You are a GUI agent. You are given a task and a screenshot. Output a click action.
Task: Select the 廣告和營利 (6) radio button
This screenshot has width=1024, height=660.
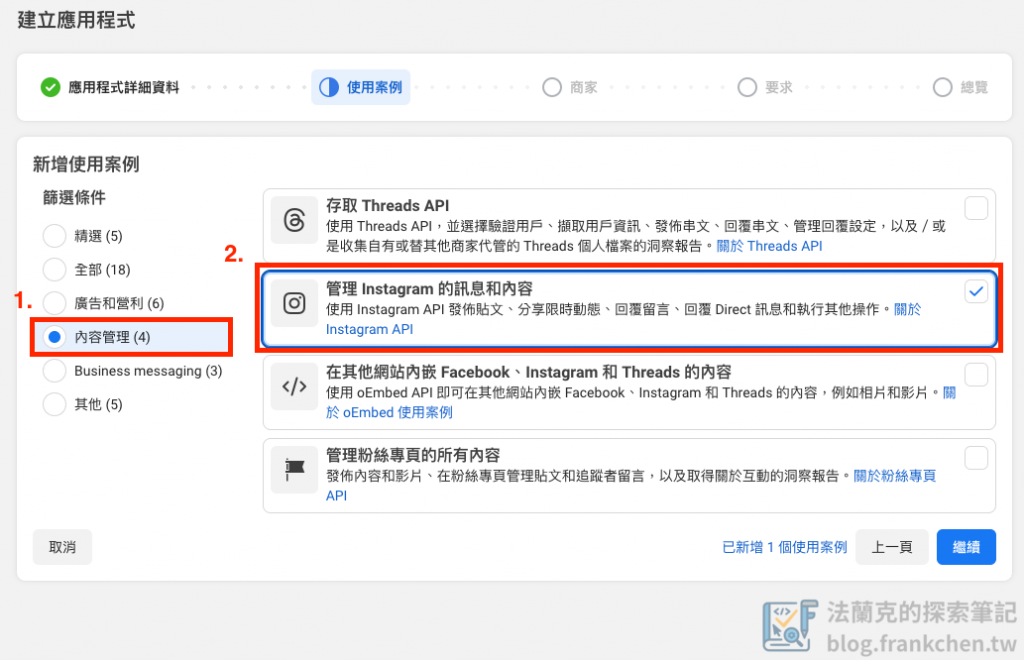[54, 303]
